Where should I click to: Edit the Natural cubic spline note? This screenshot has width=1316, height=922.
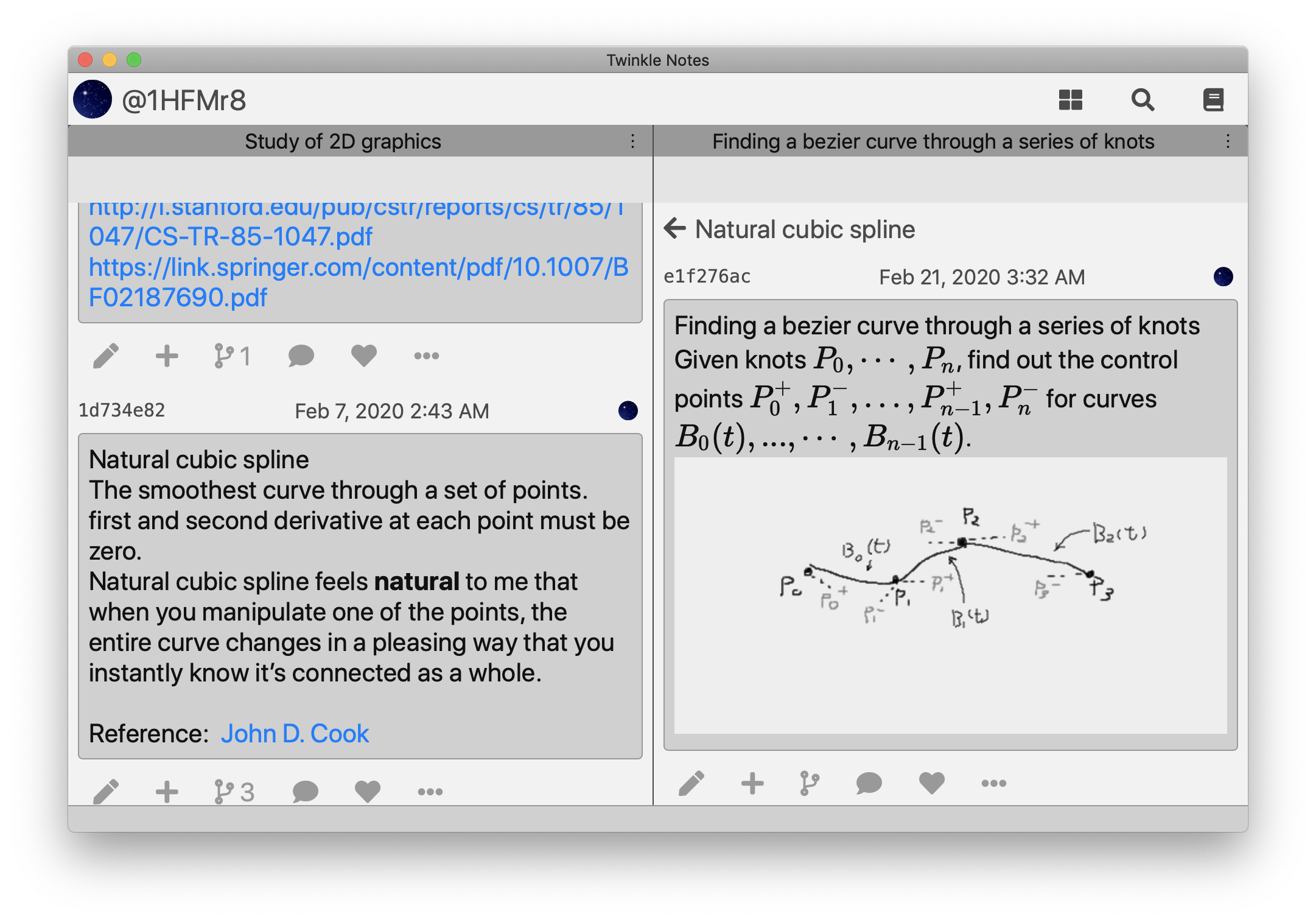pyautogui.click(x=106, y=792)
